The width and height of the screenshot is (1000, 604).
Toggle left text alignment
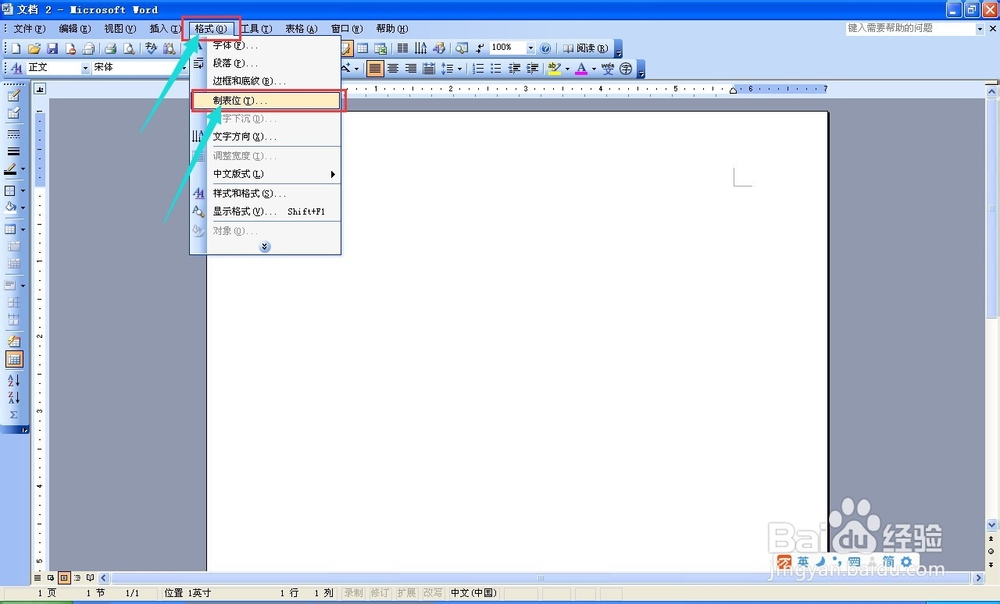(x=375, y=68)
